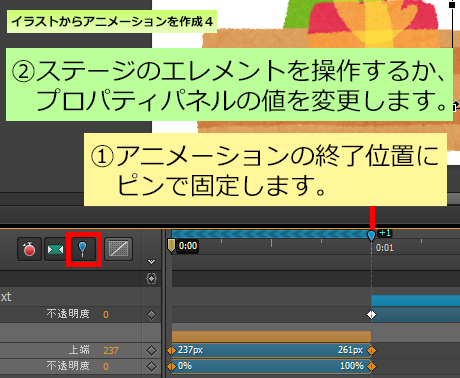Click the keyframe filter icon under the chevron
The image size is (460, 378).
(x=151, y=278)
